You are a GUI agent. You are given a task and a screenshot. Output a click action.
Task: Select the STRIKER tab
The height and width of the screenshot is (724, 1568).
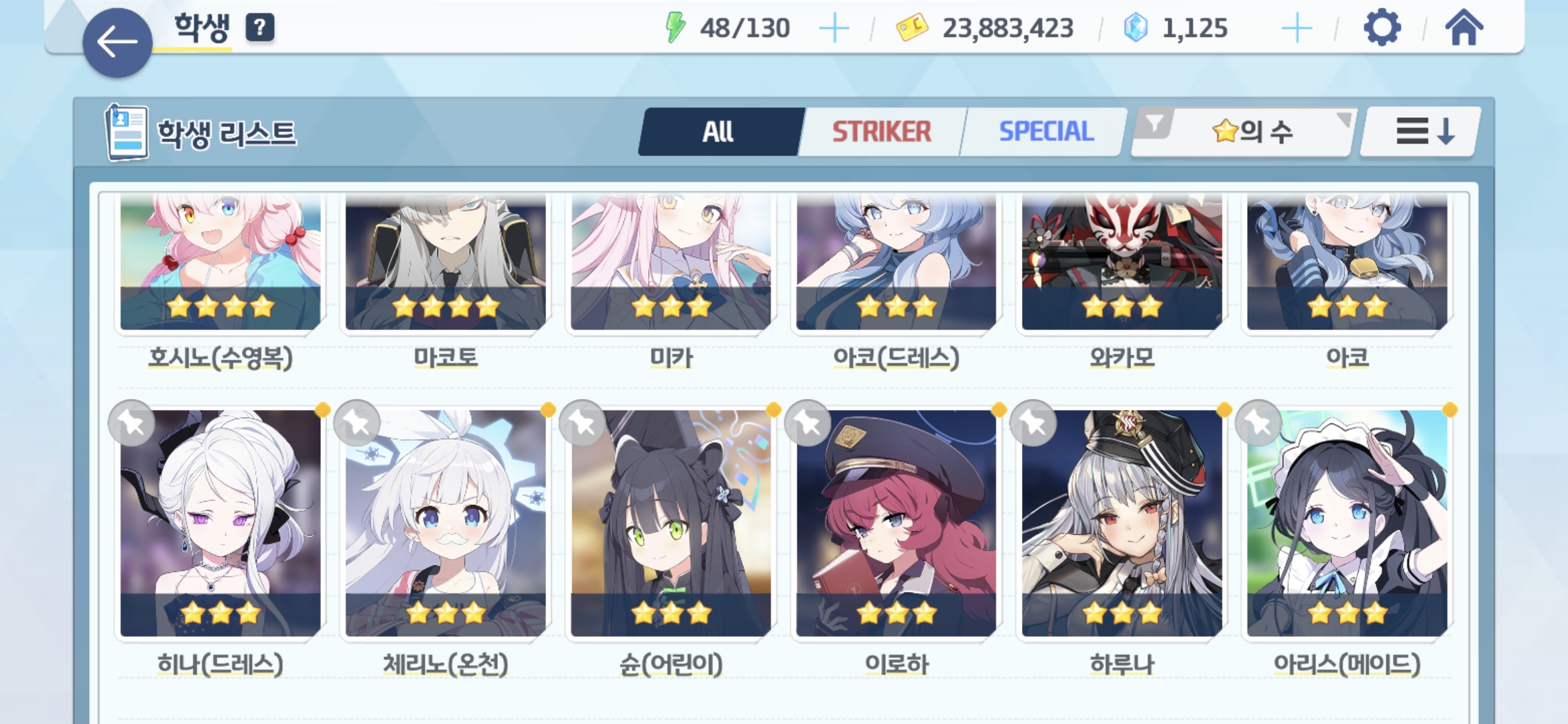coord(882,131)
